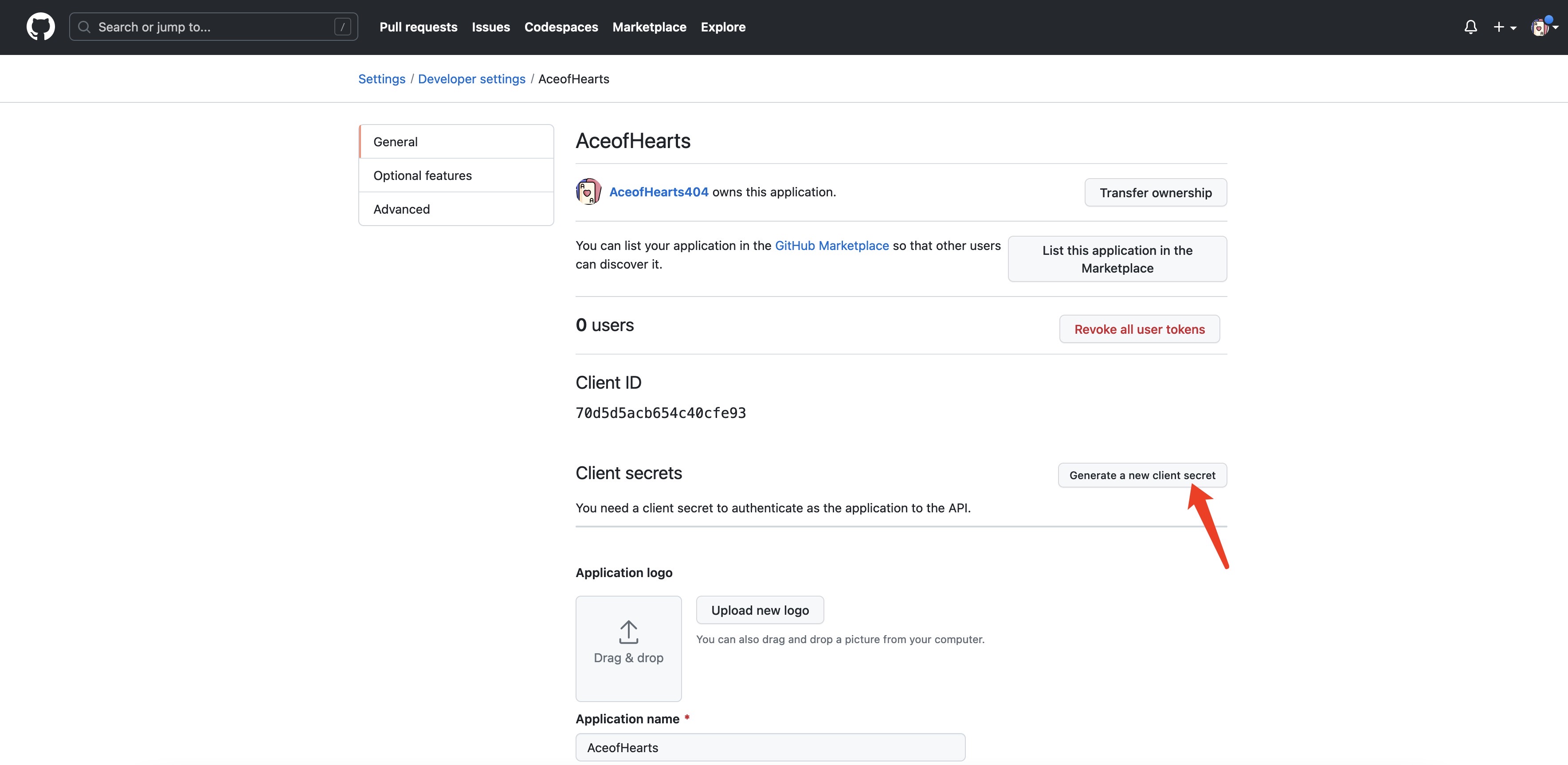1568x765 pixels.
Task: Click Revoke all user tokens
Action: click(1139, 329)
